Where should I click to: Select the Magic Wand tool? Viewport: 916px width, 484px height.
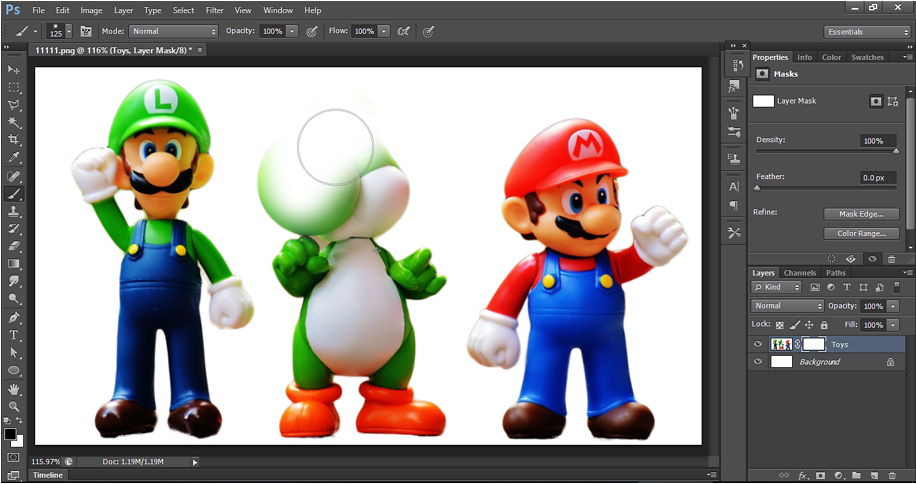pos(13,123)
